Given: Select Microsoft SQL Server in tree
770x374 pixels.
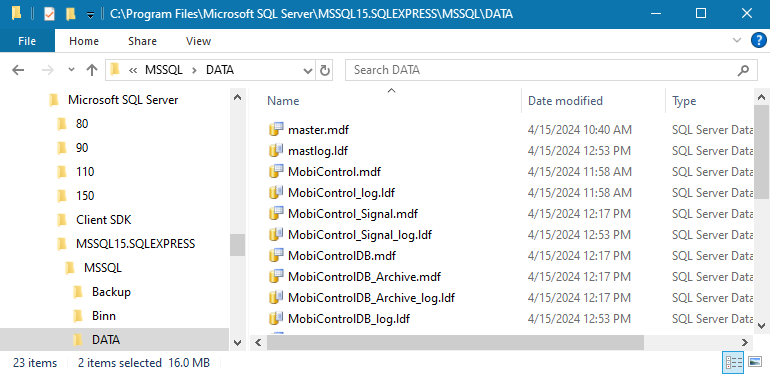Looking at the screenshot, I should point(123,100).
